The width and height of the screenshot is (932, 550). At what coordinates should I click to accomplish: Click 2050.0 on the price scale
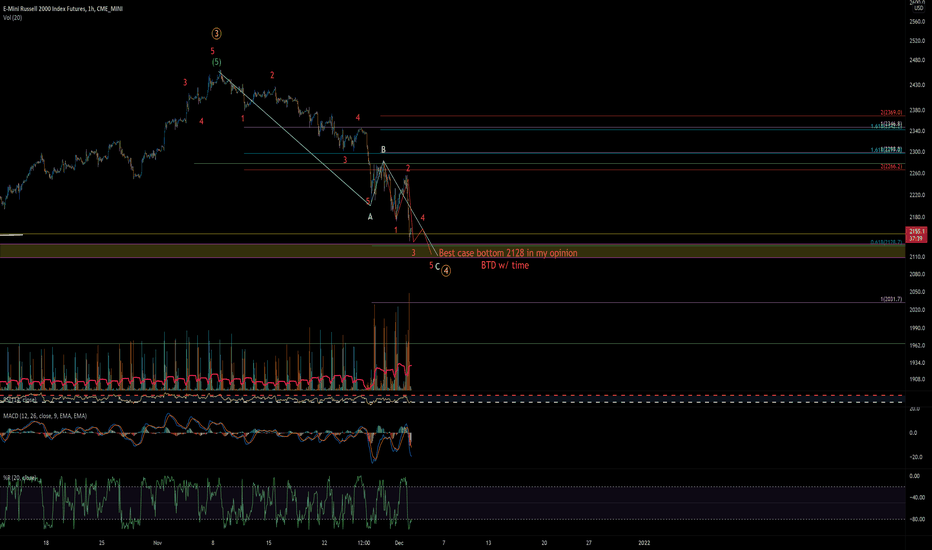click(917, 292)
